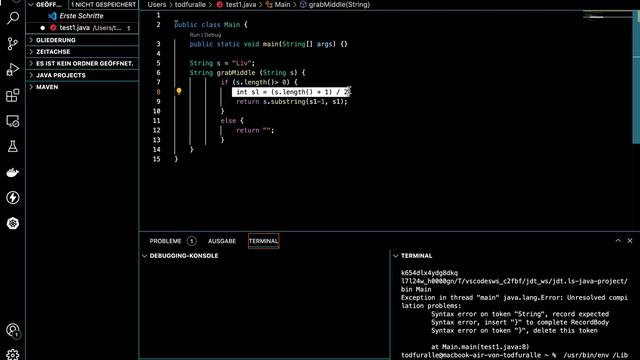Click 'if (s.length()> 0) {' line
This screenshot has height=360, width=640.
(259, 82)
